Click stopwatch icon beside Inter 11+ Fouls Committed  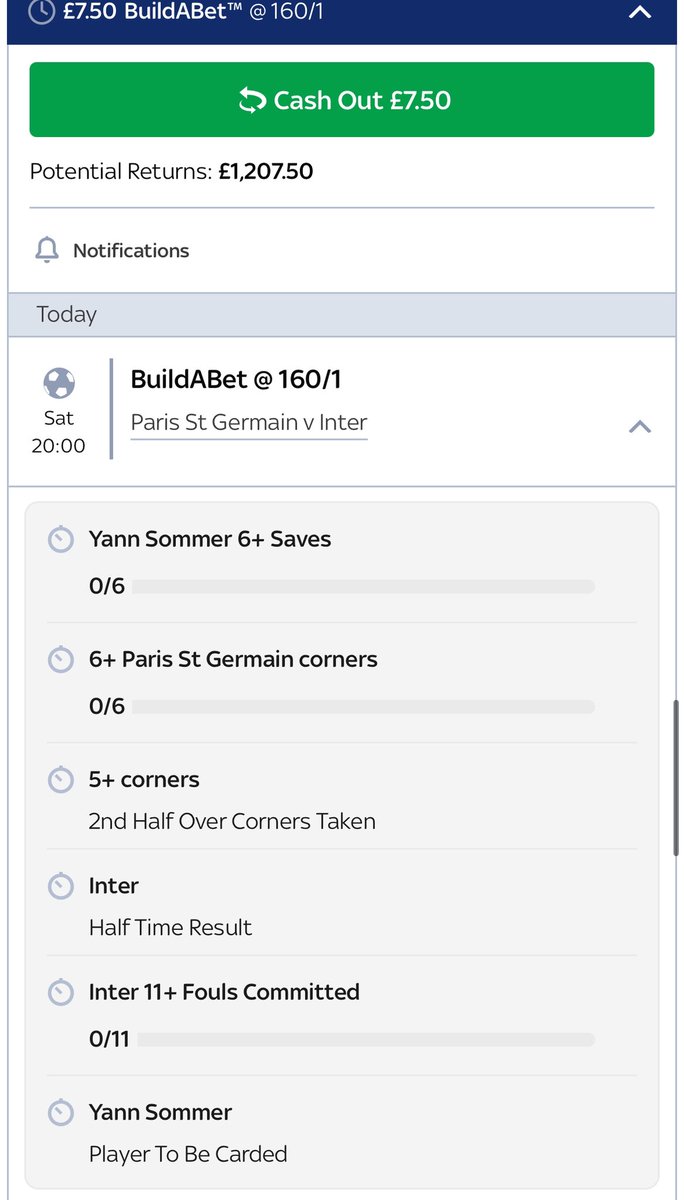(x=61, y=992)
